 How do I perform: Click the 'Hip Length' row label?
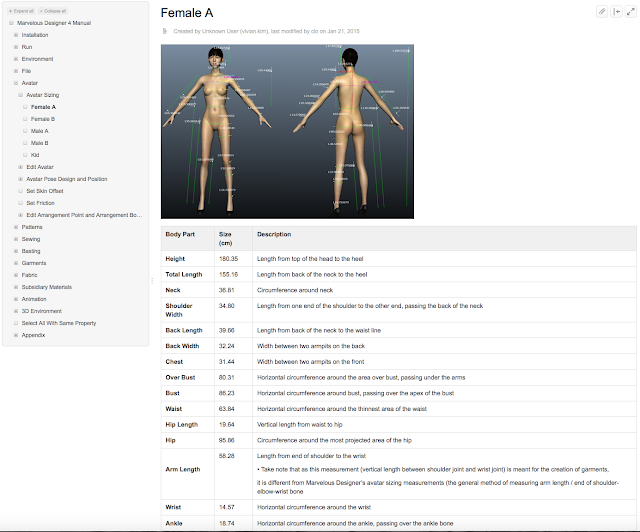click(182, 425)
